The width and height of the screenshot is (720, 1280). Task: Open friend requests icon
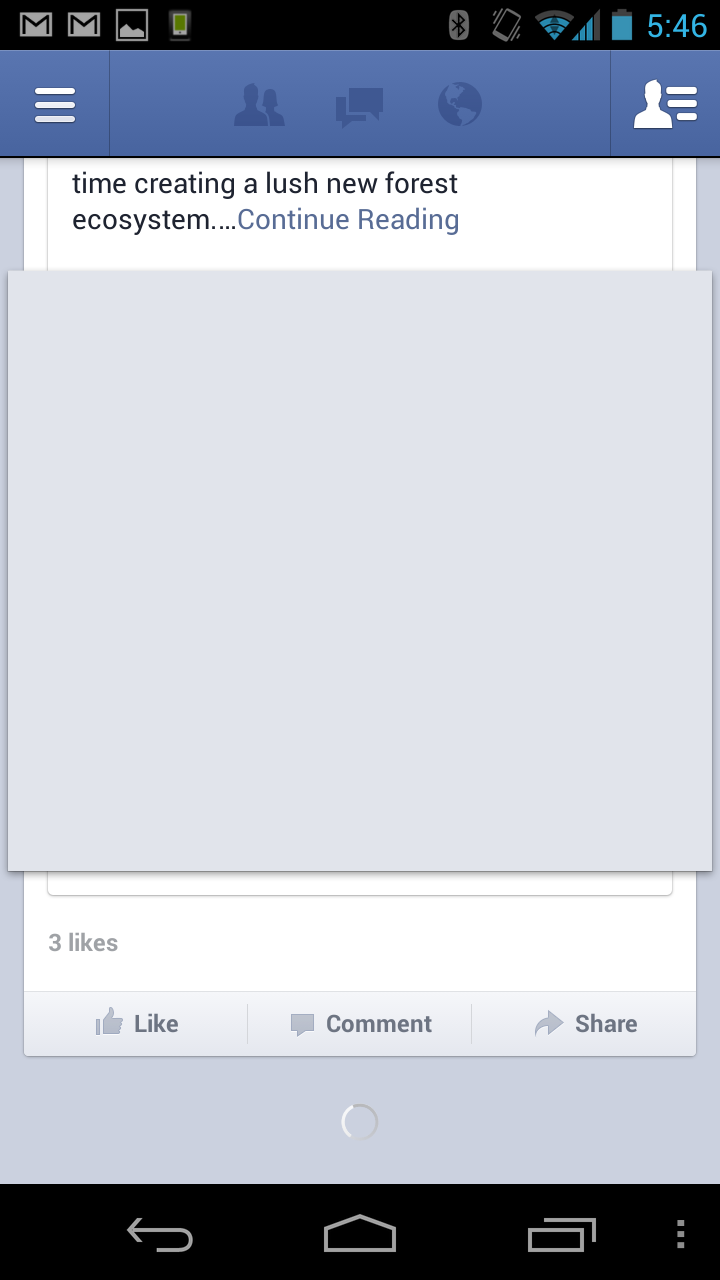(259, 105)
